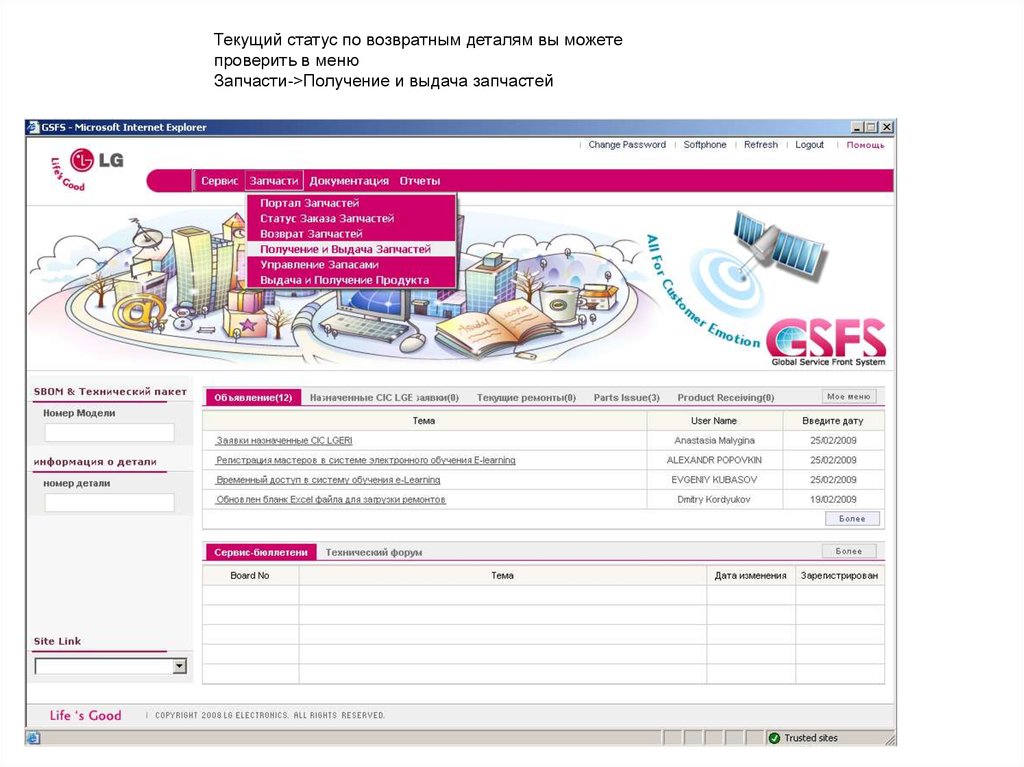Click the Logout link

809,145
